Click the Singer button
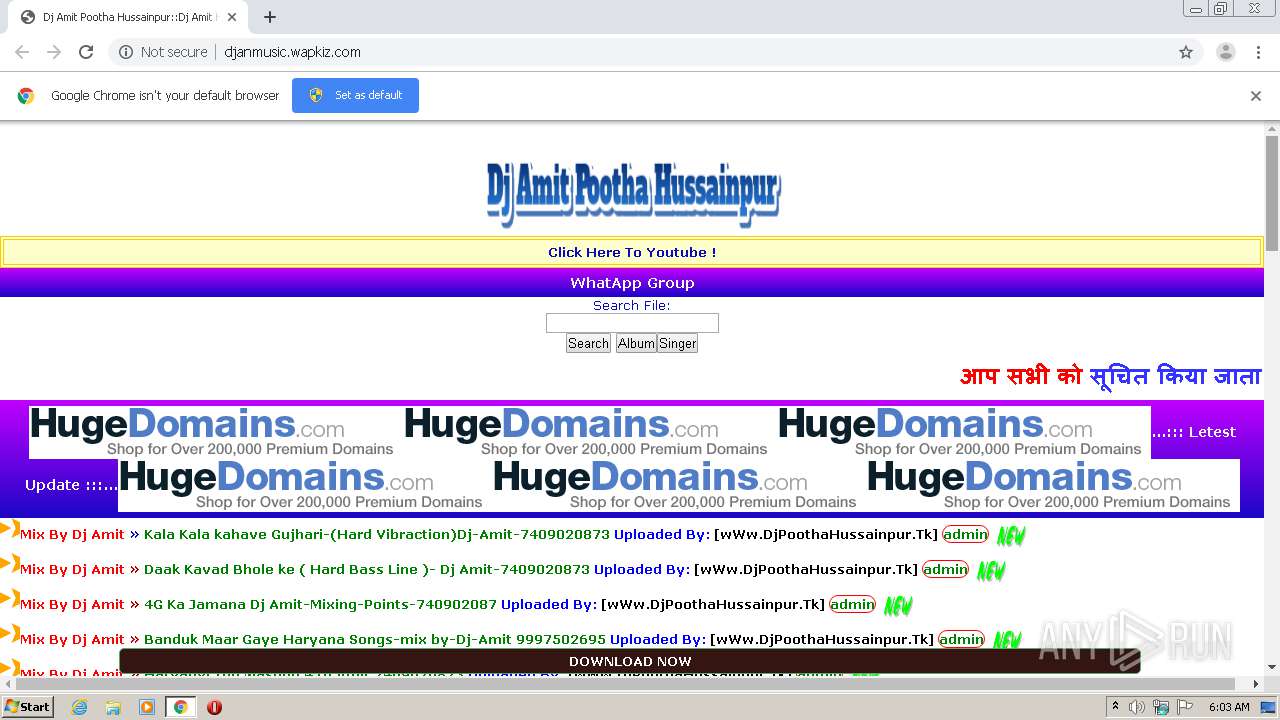Screen dimensions: 1280x720 click(677, 343)
